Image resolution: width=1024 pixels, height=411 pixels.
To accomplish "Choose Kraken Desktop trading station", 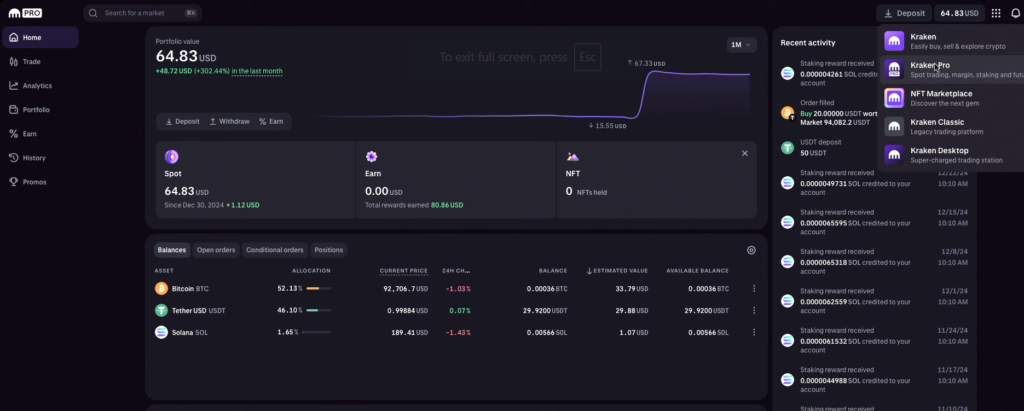I will click(952, 155).
